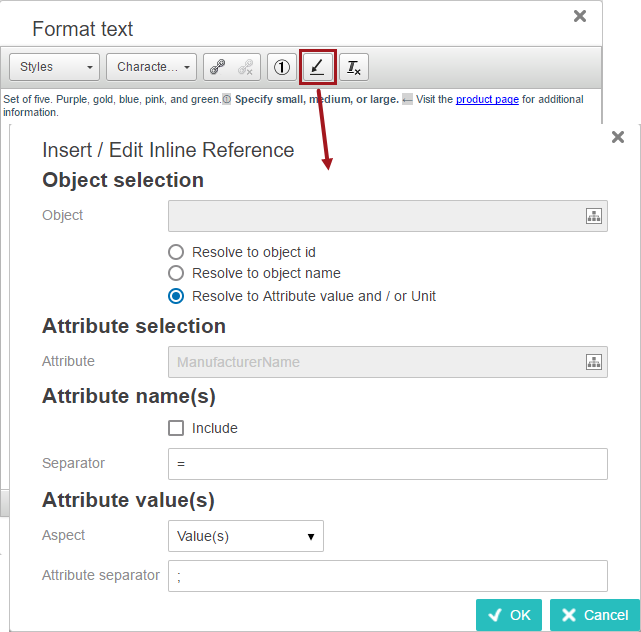Click the inline reference toolbar icon
Screen dimensions: 641x632
tap(317, 67)
